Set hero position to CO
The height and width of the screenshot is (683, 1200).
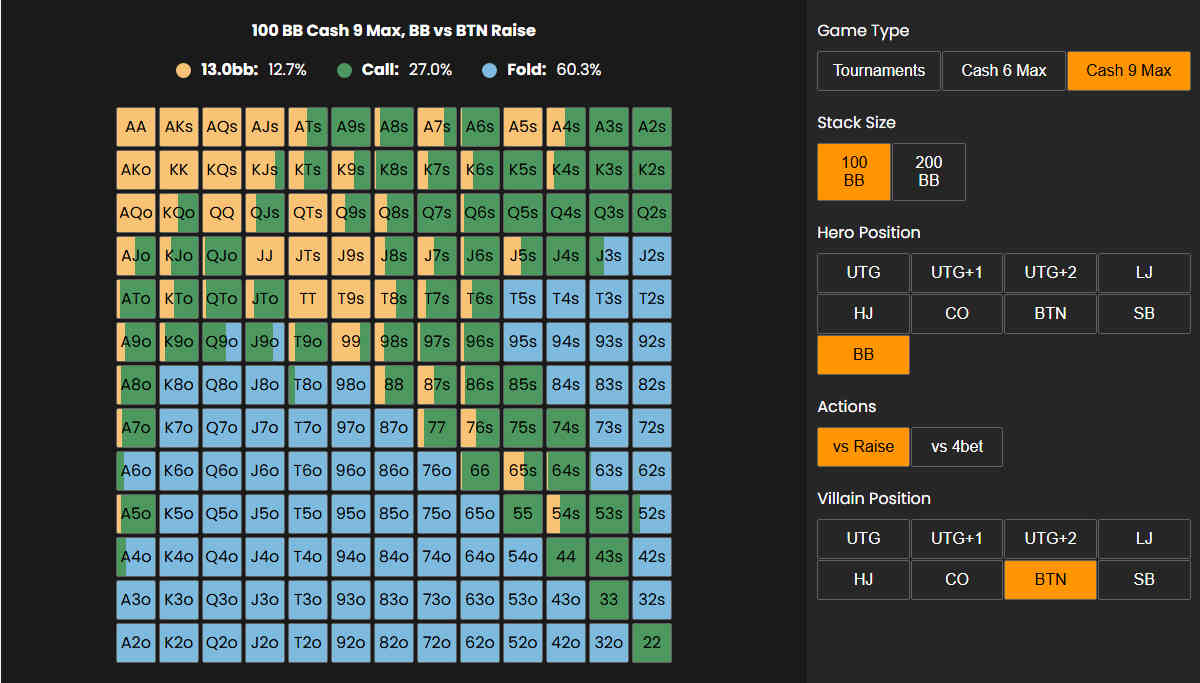pos(957,313)
